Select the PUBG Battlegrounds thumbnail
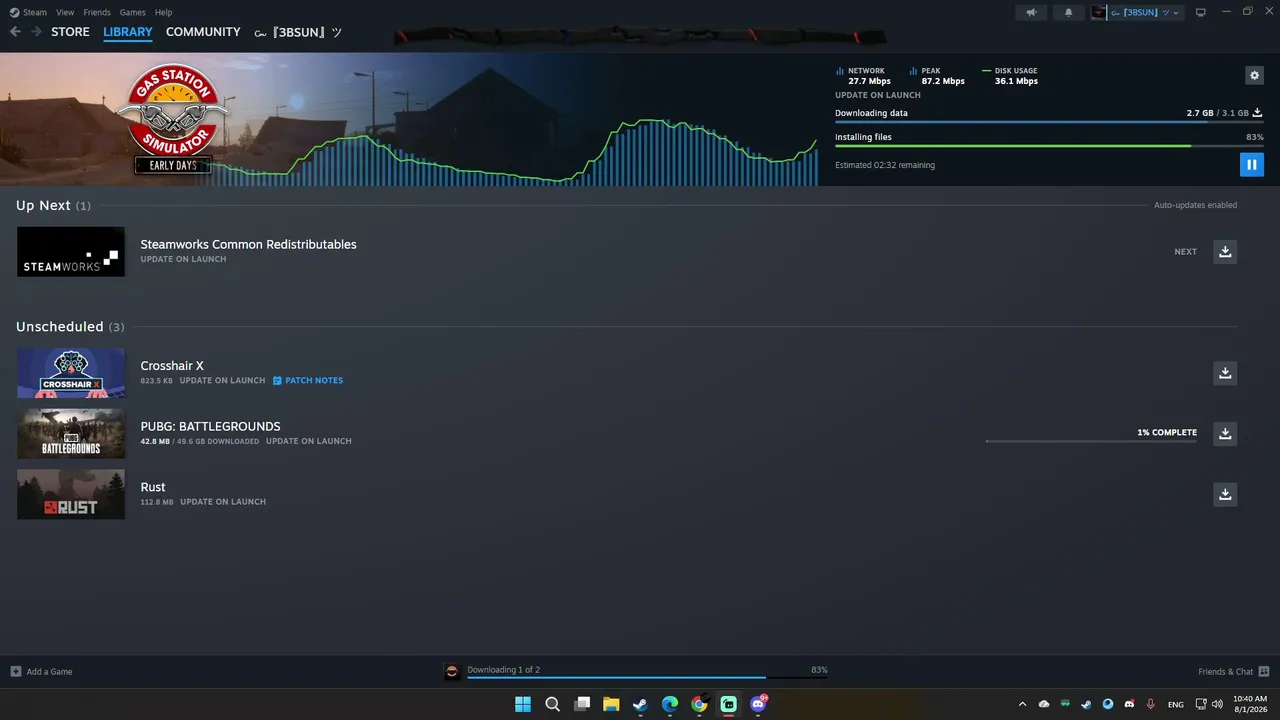 71,434
